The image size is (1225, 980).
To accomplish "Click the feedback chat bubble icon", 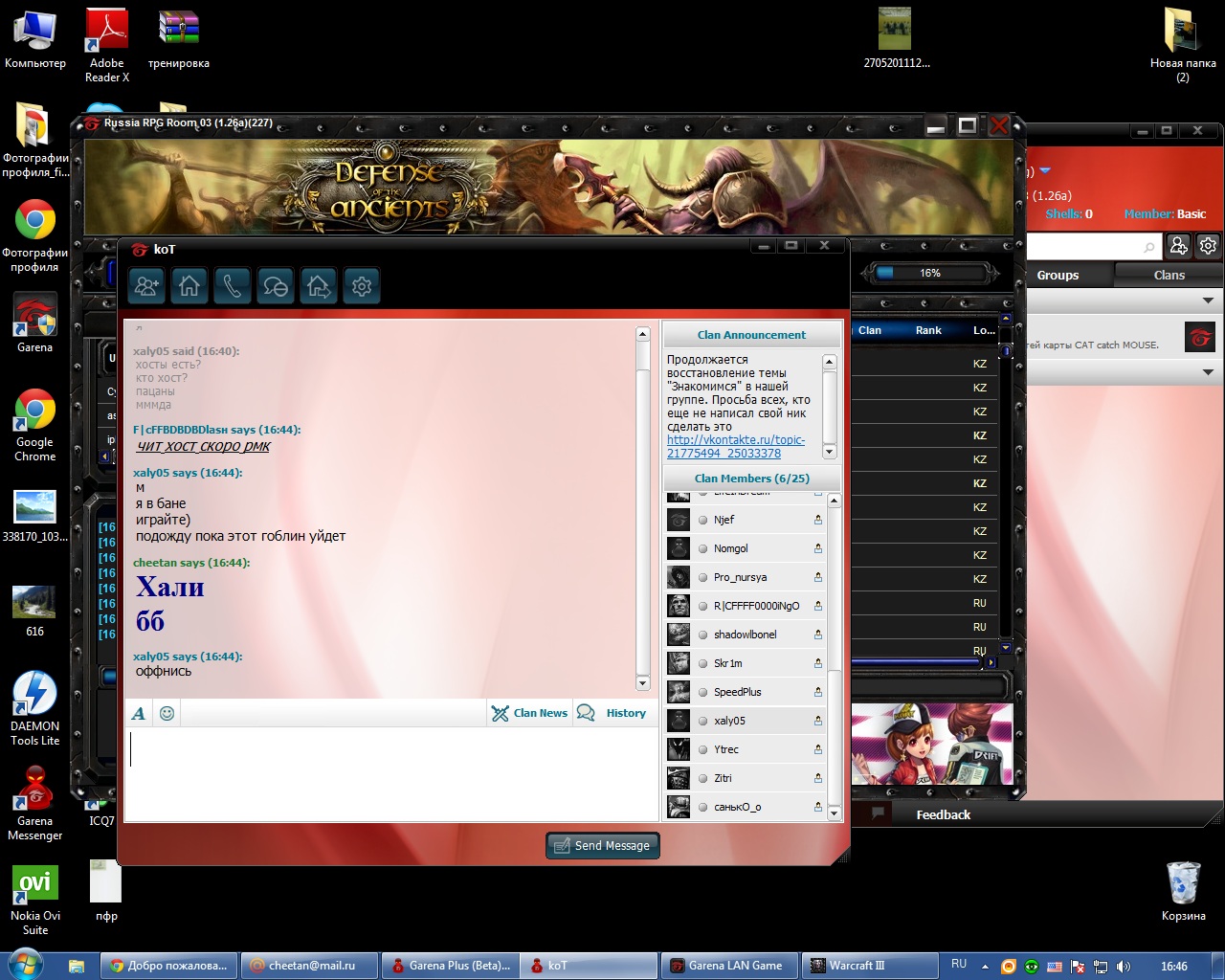I will (878, 813).
